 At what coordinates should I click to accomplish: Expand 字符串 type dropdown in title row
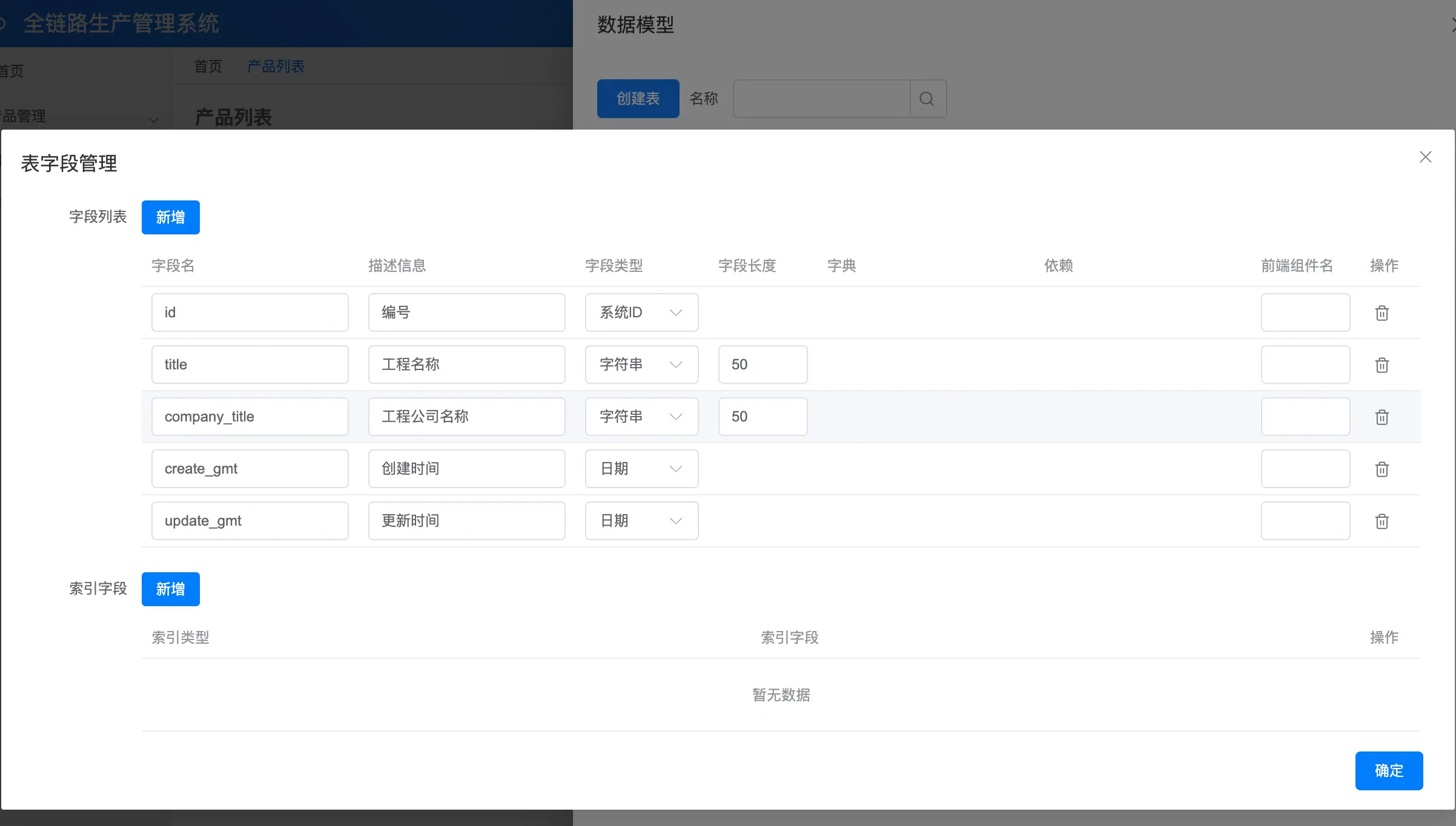(x=641, y=365)
